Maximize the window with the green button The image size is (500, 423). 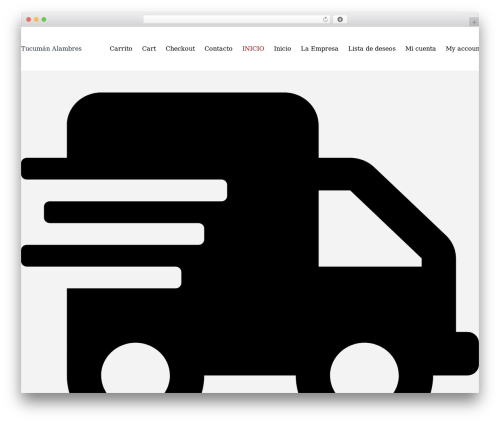44,20
